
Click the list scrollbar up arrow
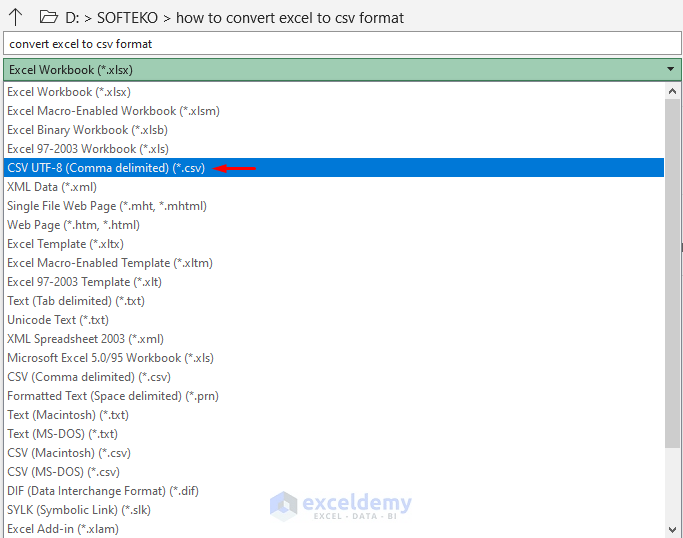(672, 91)
